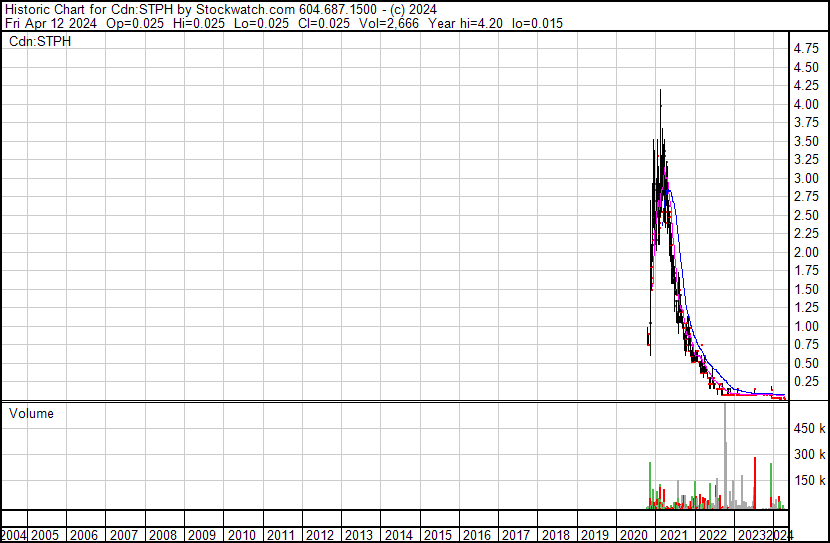Viewport: 830px width, 543px height.
Task: Select the 2022 year label
Action: tap(713, 535)
